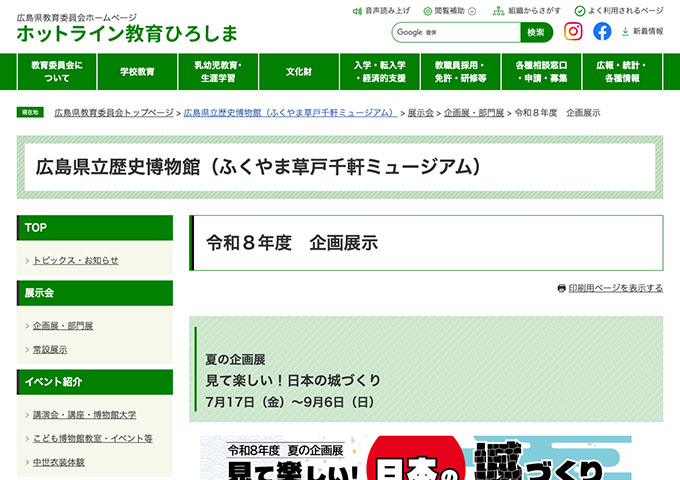Click the 見て楽しい！日本の城づくり heading text

point(293,381)
